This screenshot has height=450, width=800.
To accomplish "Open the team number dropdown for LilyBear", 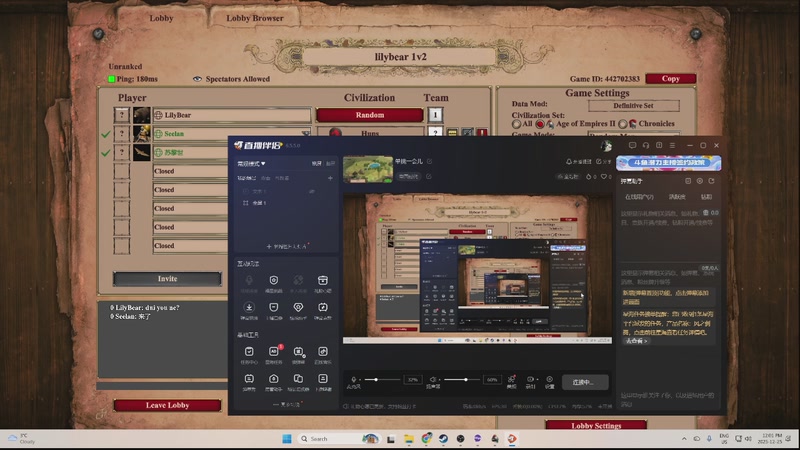I will (x=435, y=115).
